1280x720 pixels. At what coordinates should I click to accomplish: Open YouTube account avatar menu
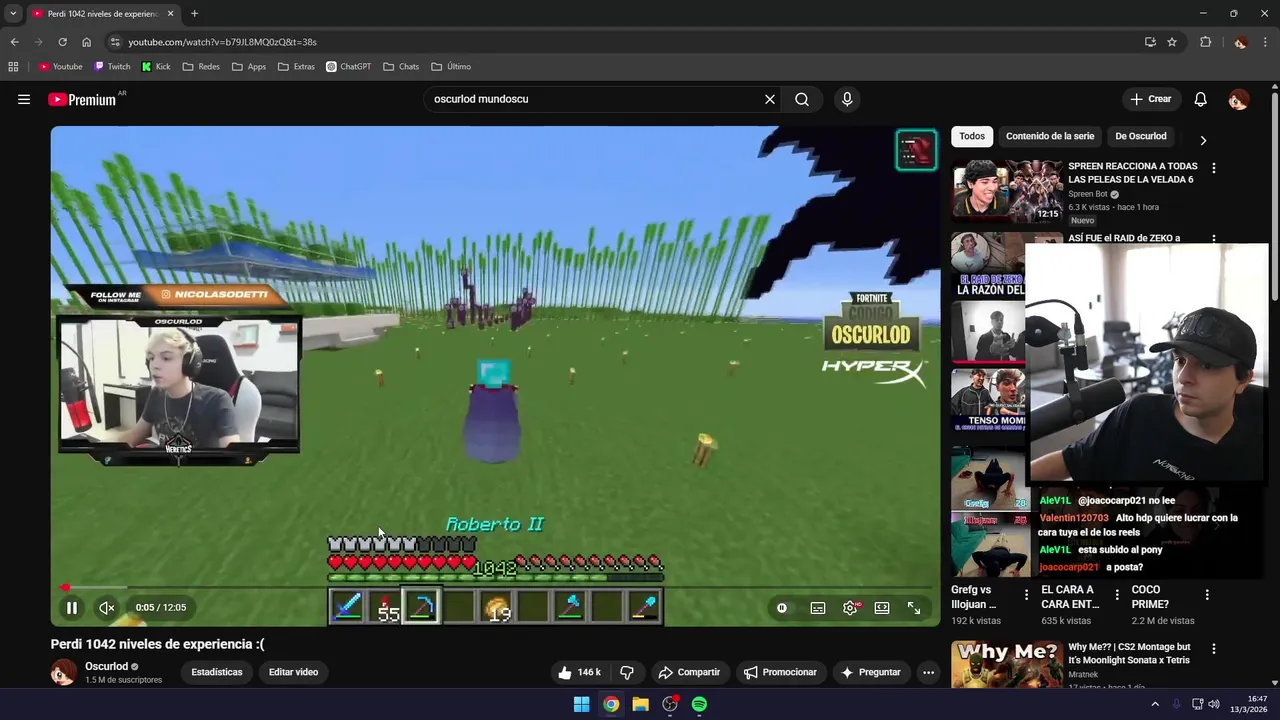[x=1239, y=99]
